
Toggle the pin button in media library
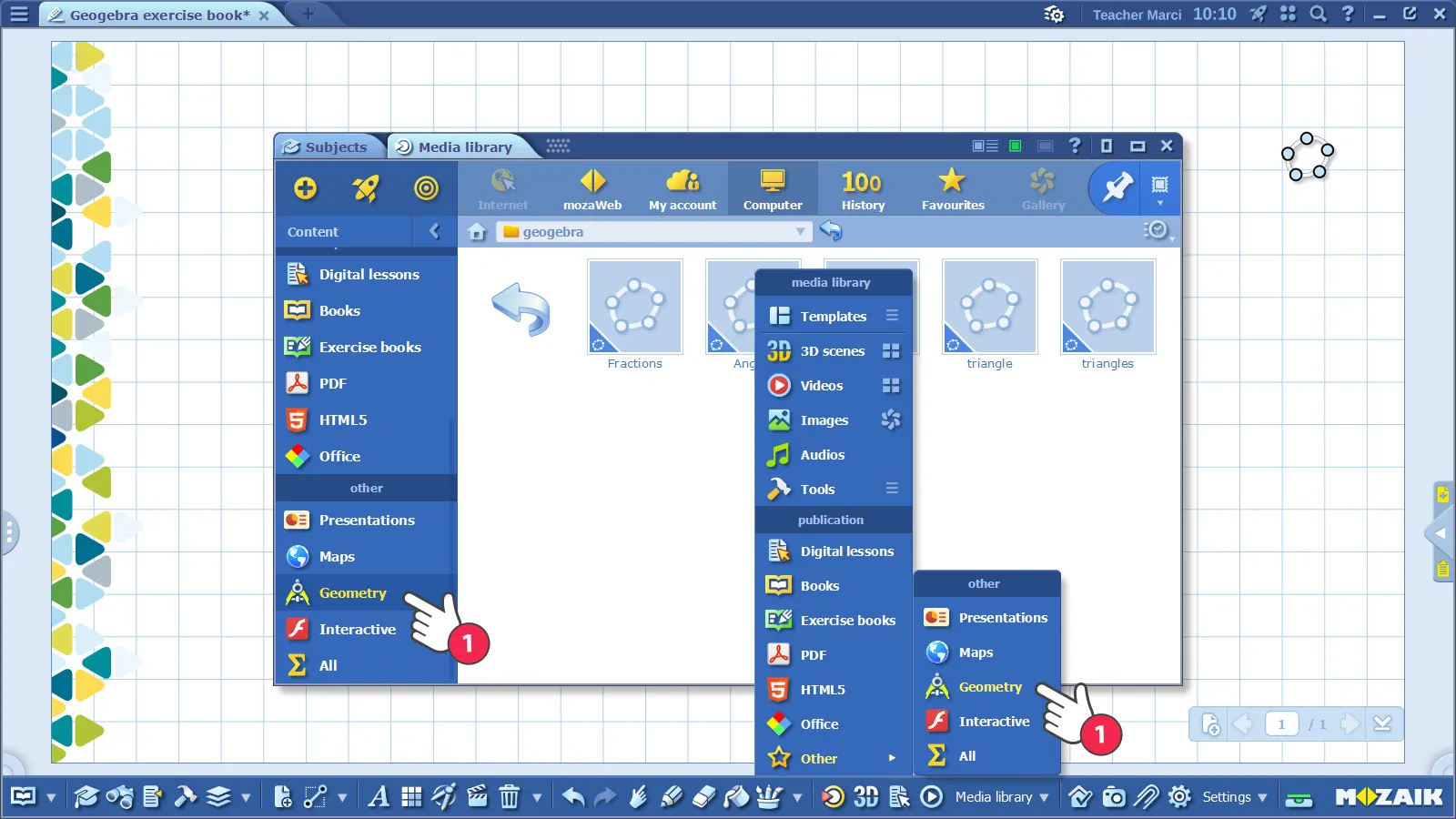1117,188
